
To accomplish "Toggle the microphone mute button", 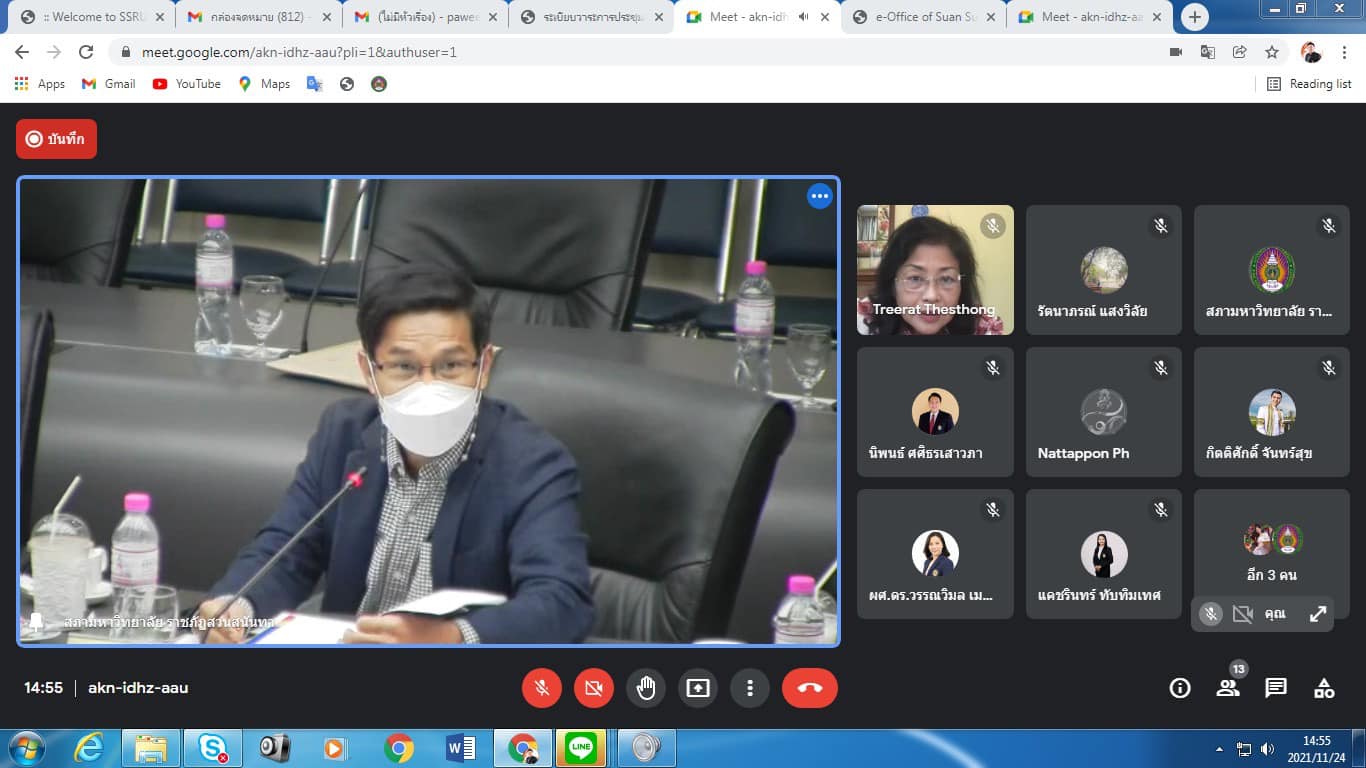I will [542, 688].
